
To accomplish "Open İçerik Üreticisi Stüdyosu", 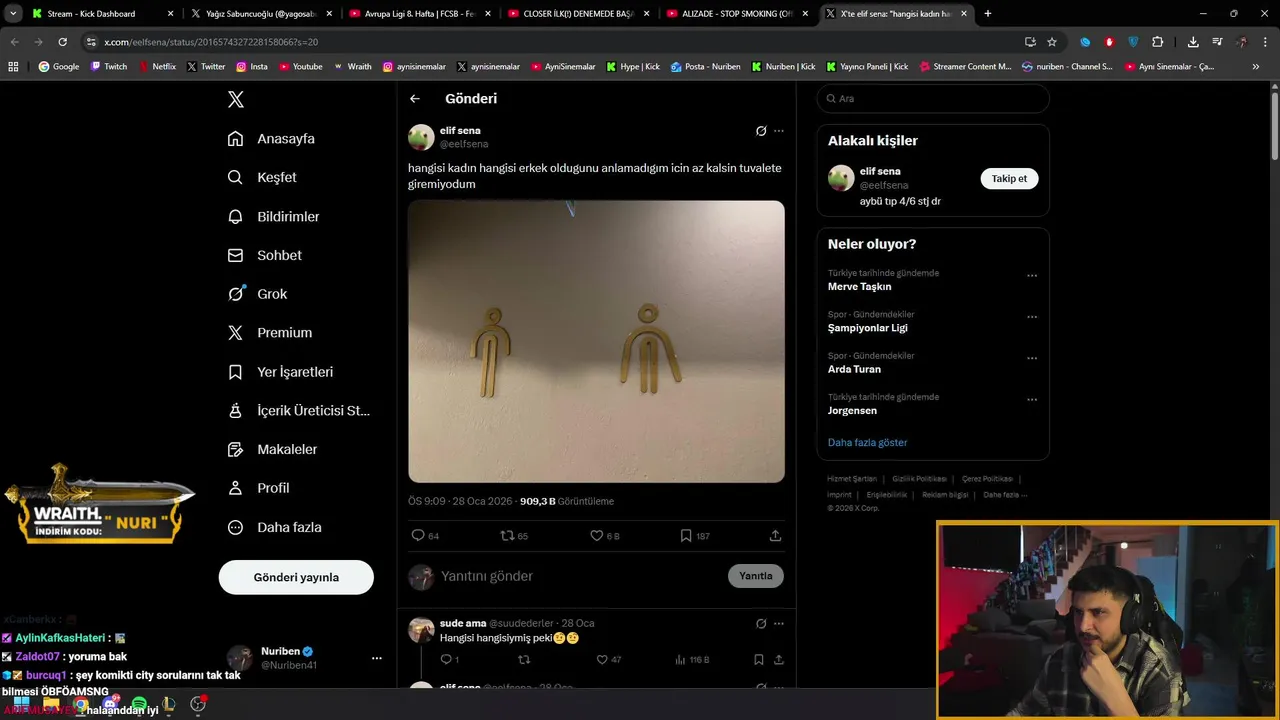I will pyautogui.click(x=298, y=410).
